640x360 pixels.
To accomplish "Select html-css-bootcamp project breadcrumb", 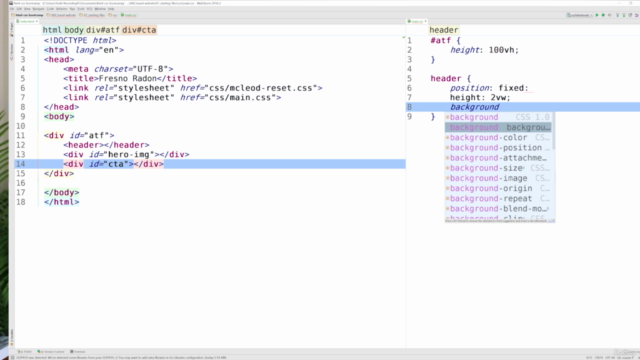I will coord(27,15).
